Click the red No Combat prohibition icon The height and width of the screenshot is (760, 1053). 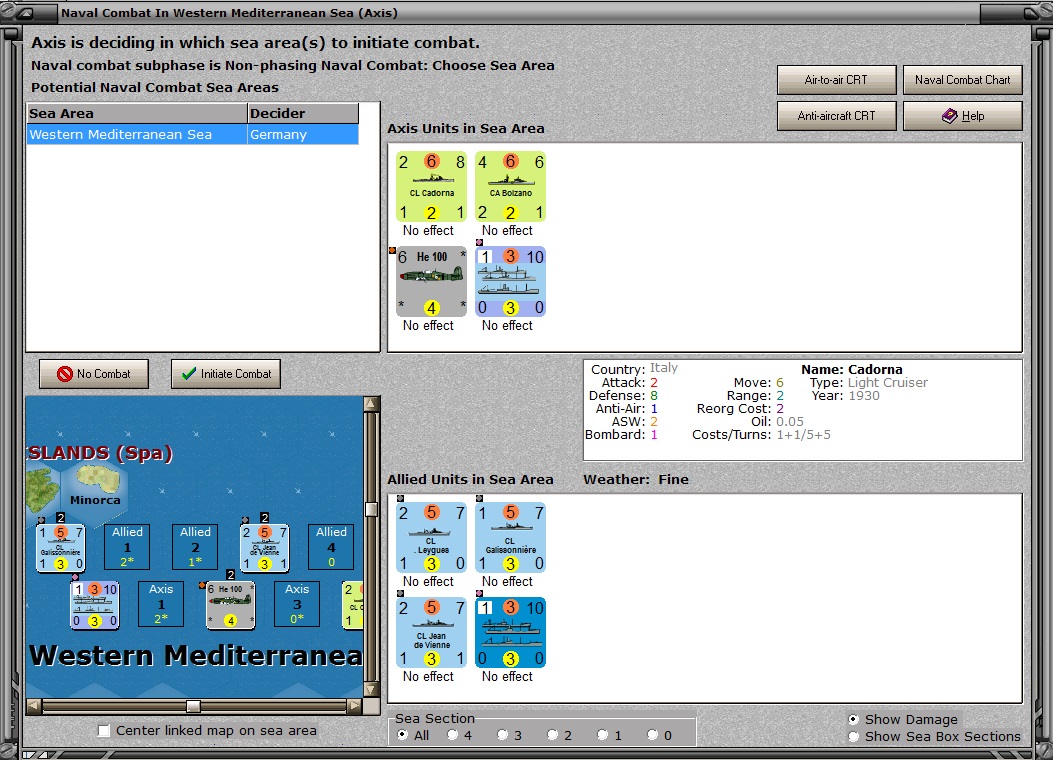64,374
